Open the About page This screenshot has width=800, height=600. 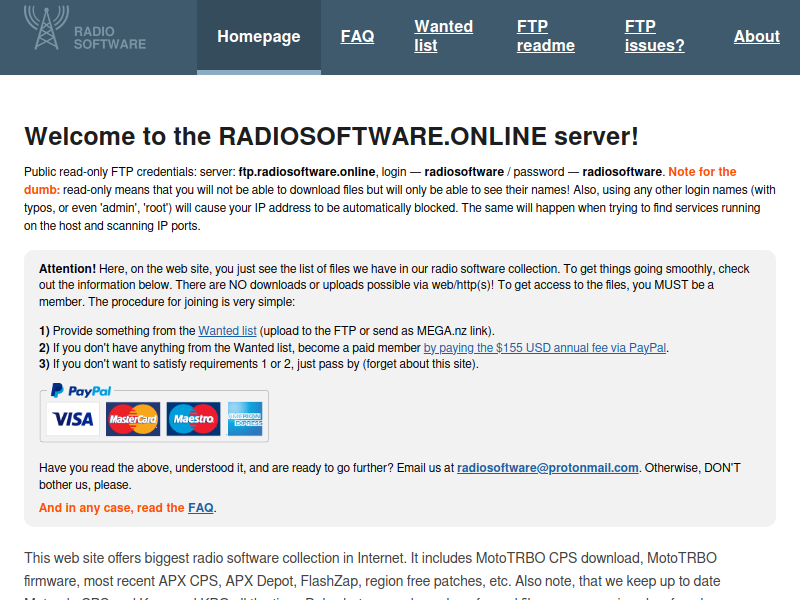click(x=757, y=36)
